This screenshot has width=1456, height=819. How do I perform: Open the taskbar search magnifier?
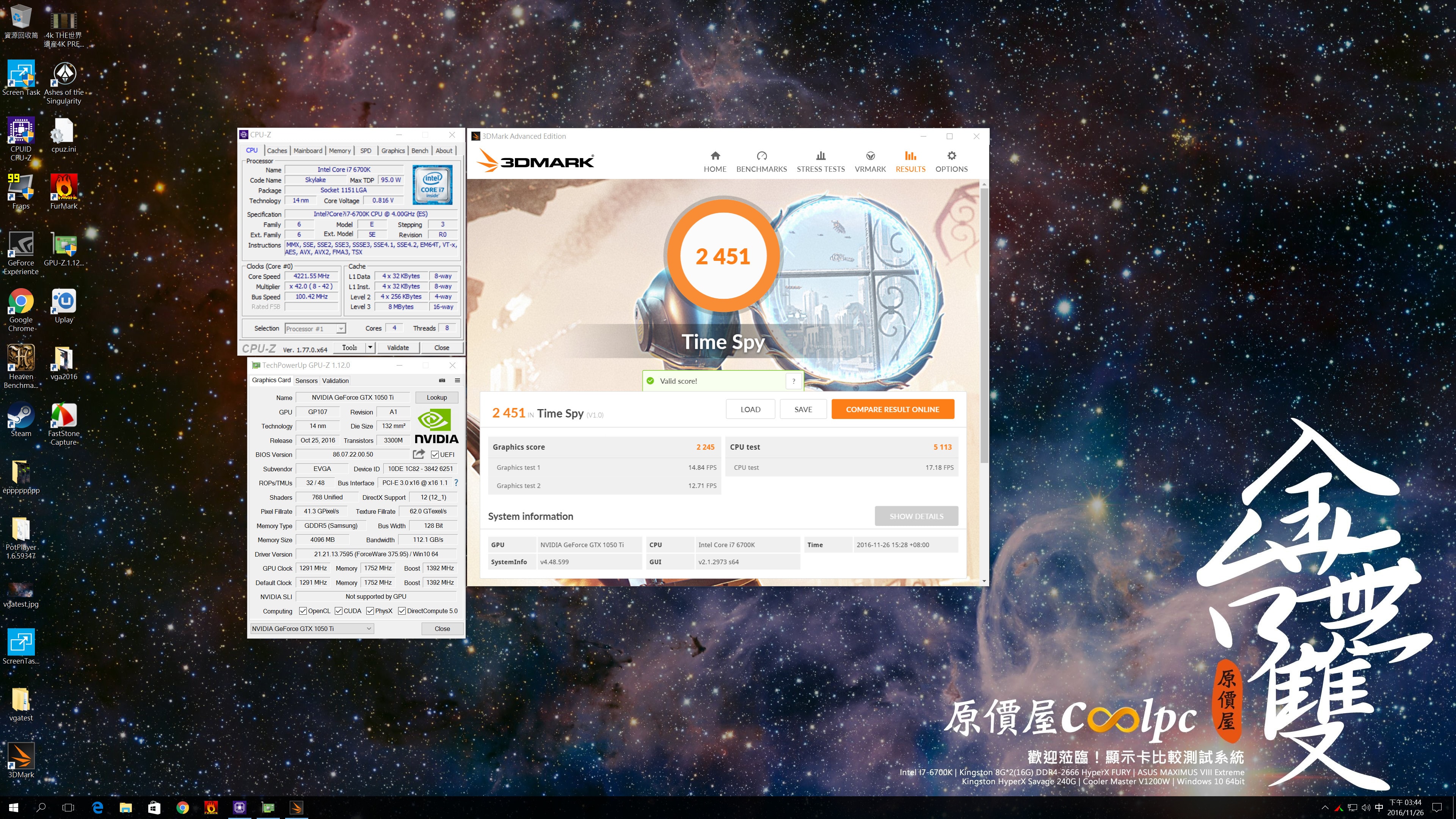tap(41, 807)
